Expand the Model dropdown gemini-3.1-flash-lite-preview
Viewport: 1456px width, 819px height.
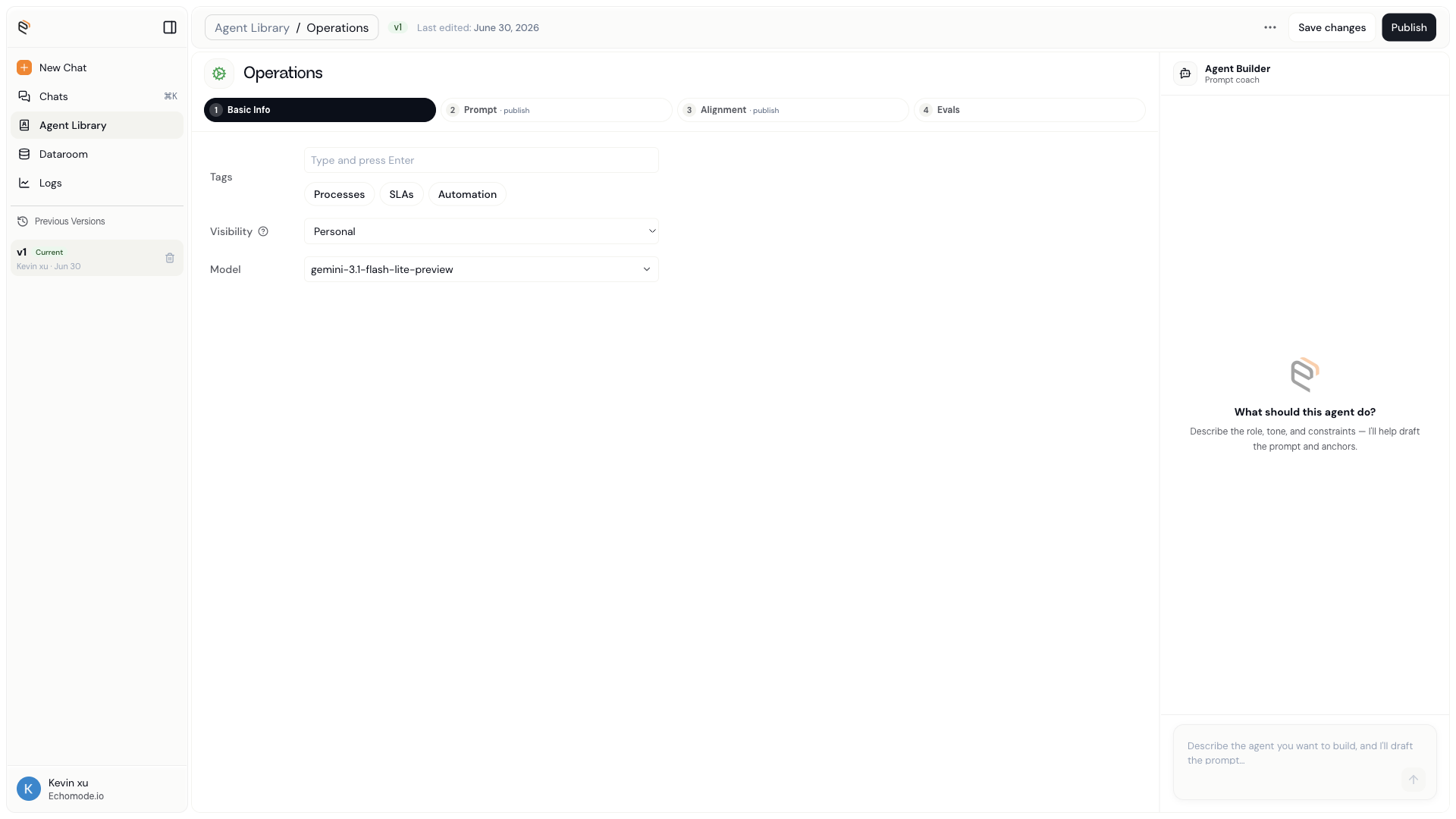[x=482, y=269]
